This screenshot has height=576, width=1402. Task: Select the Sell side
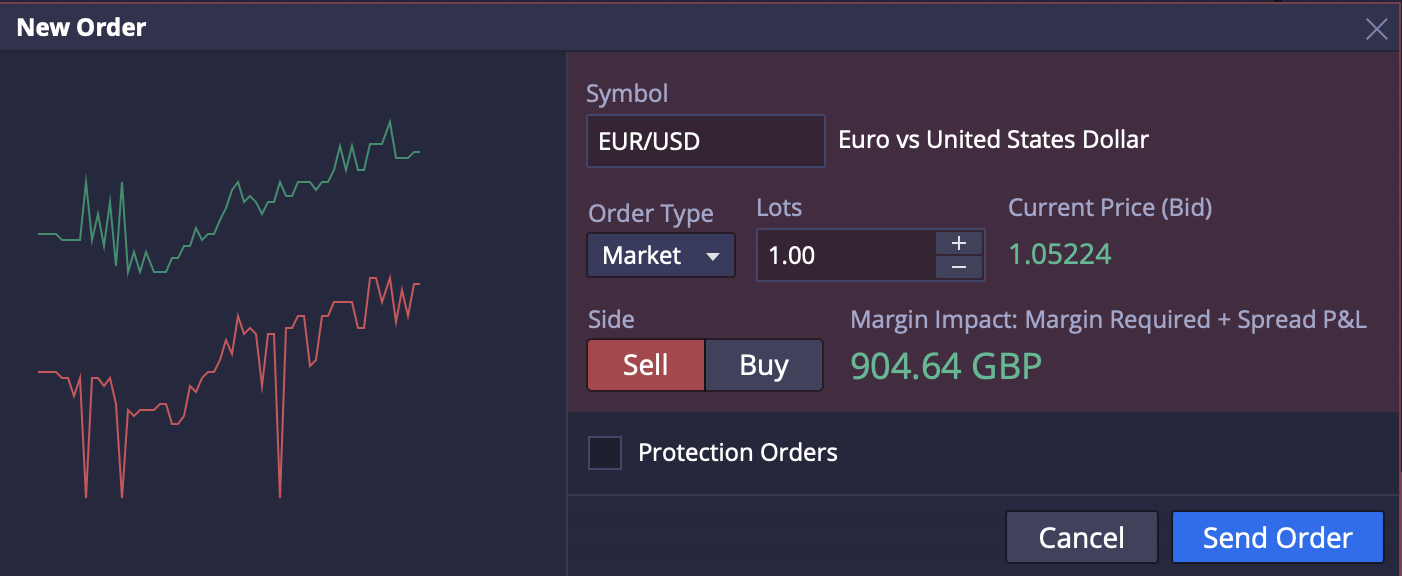[645, 365]
